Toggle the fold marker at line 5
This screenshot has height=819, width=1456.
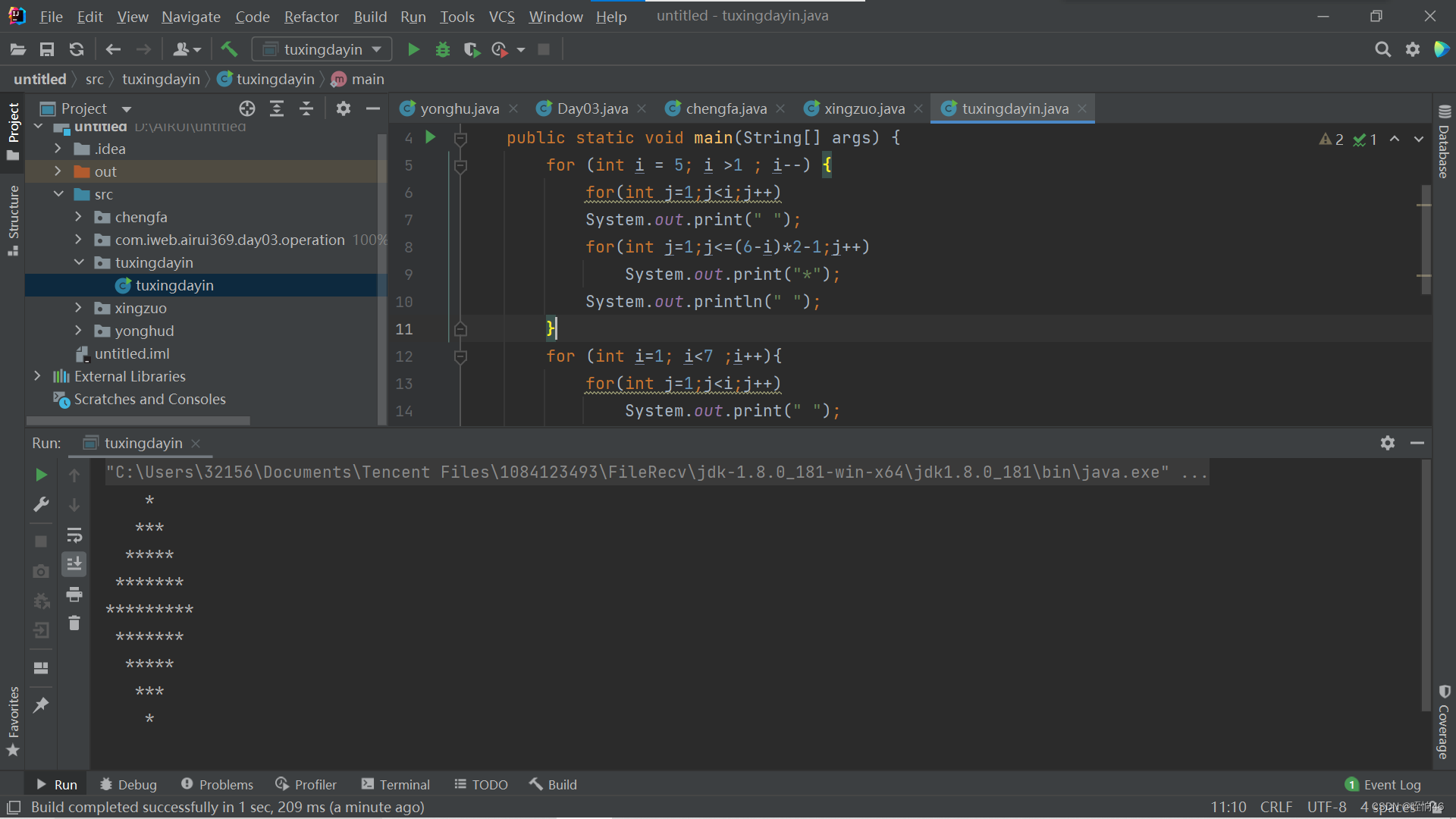pos(460,165)
